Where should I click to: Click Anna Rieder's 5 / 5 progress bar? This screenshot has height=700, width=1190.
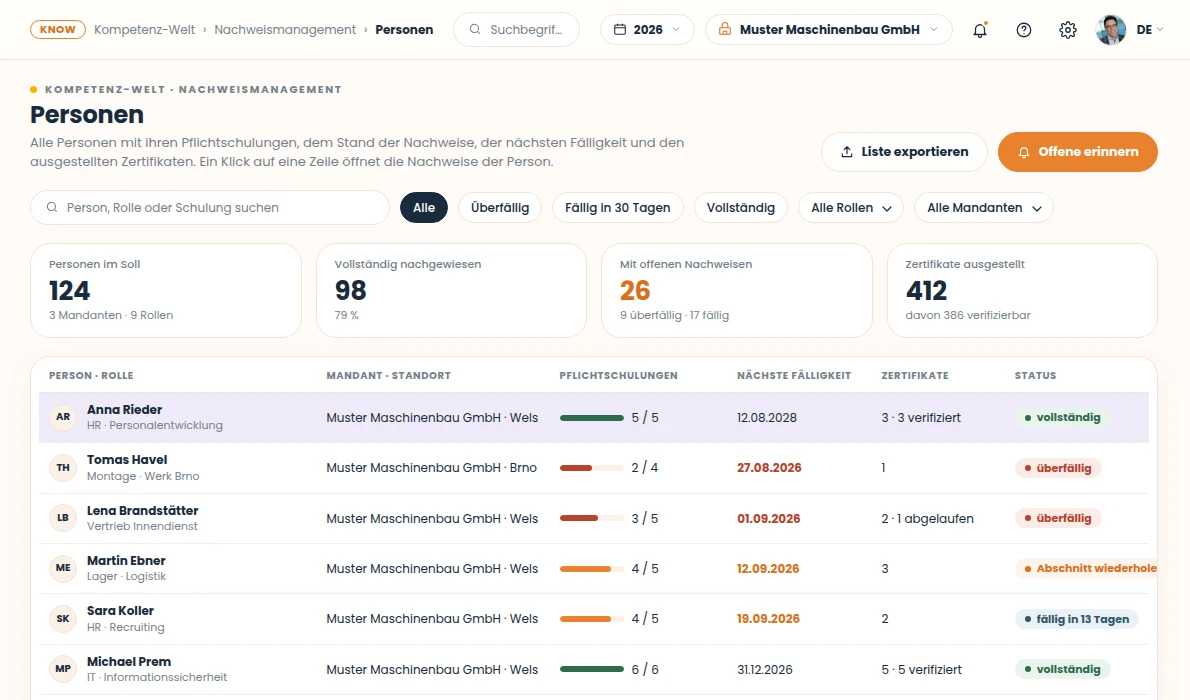click(x=592, y=418)
